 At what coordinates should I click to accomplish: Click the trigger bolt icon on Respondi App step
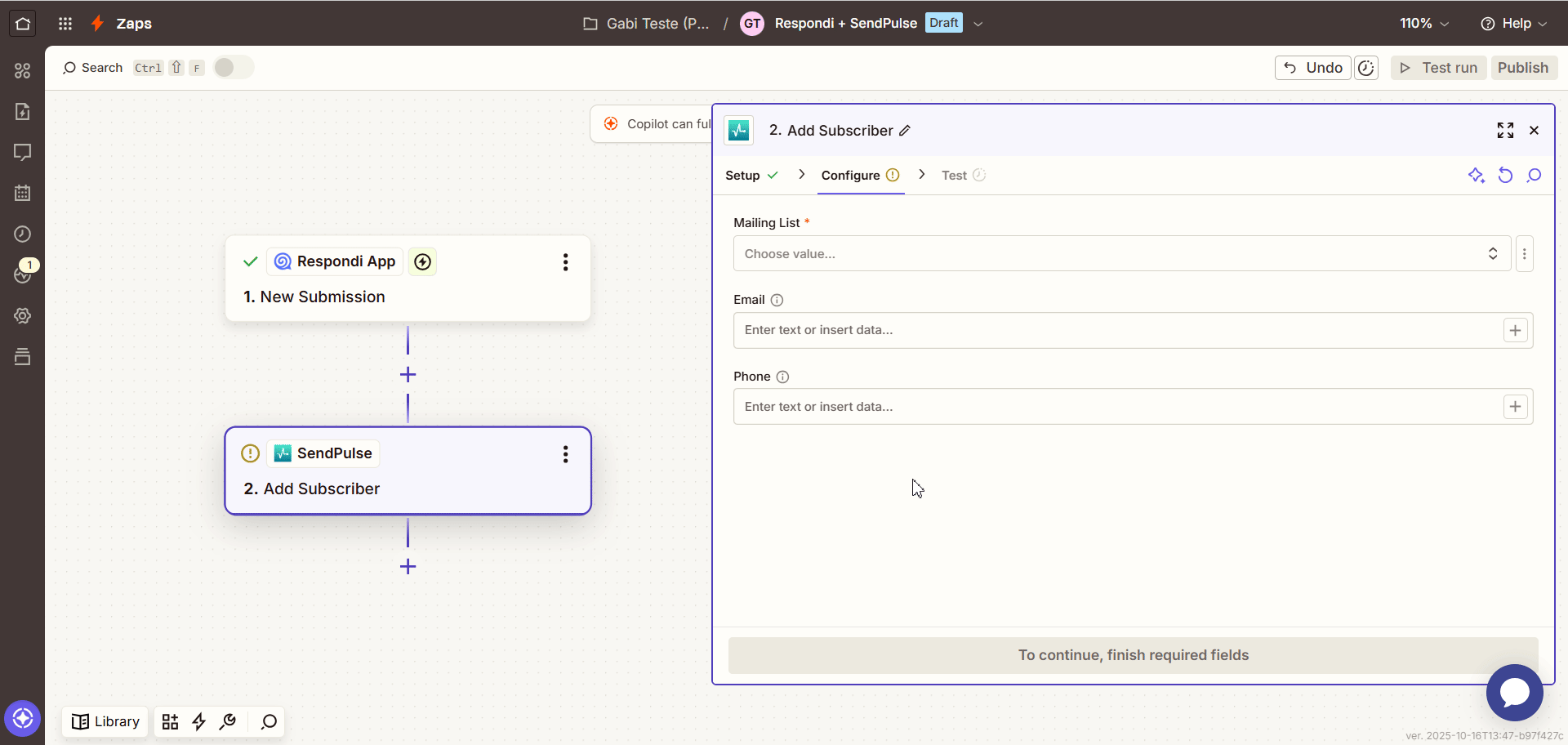[x=422, y=262]
